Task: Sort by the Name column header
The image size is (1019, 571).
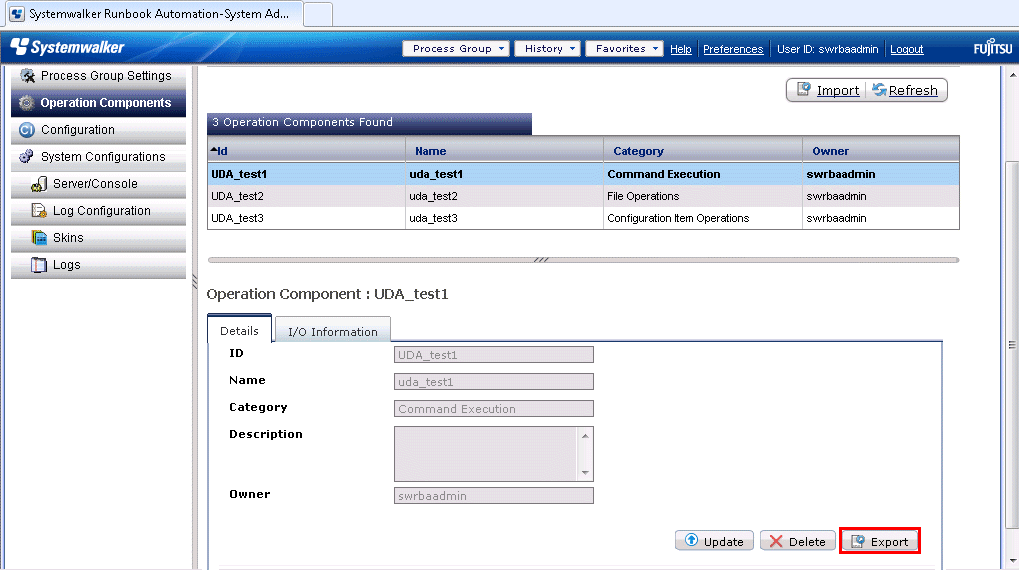Action: click(x=504, y=151)
